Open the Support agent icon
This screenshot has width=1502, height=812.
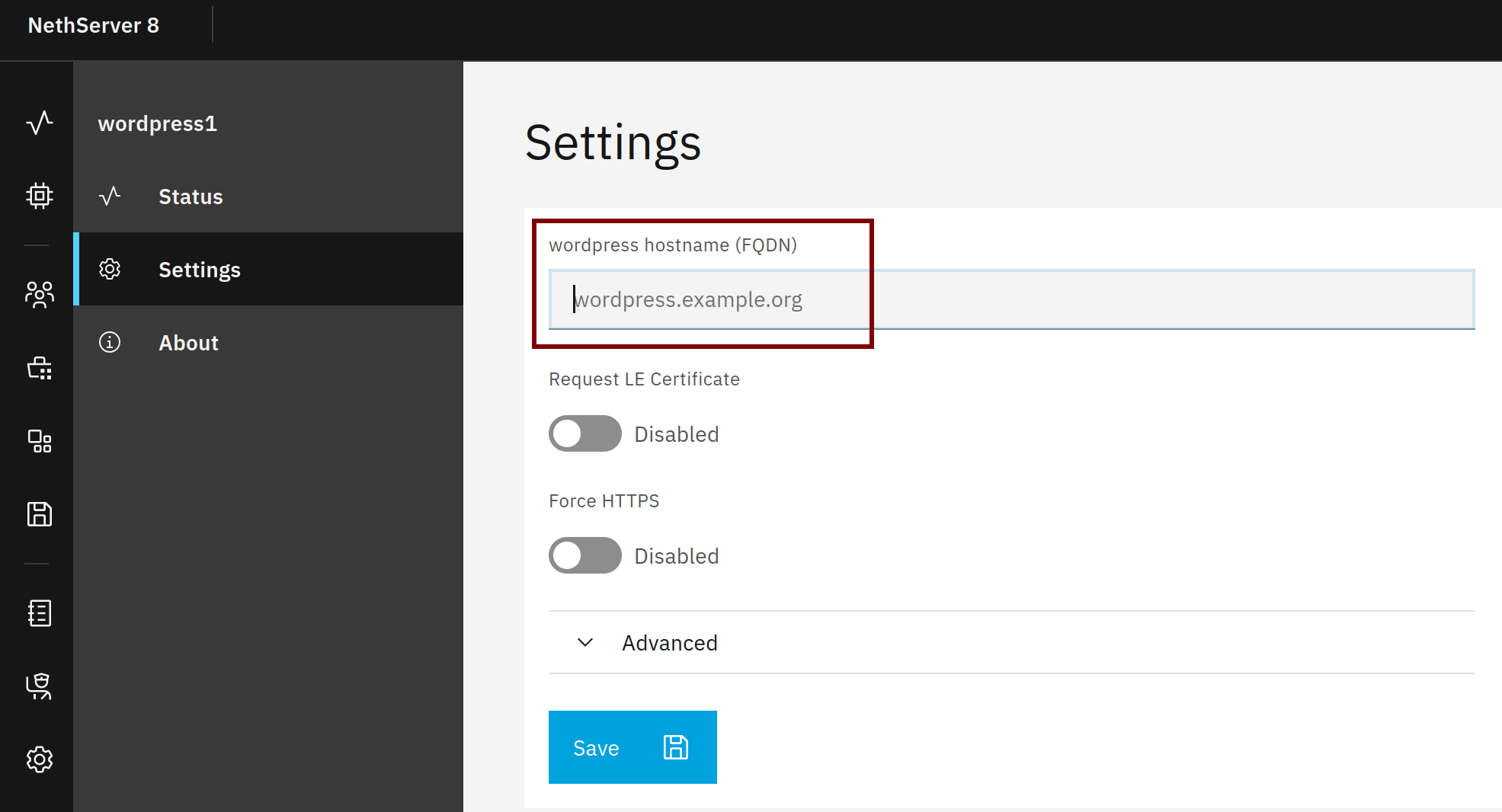pos(39,686)
